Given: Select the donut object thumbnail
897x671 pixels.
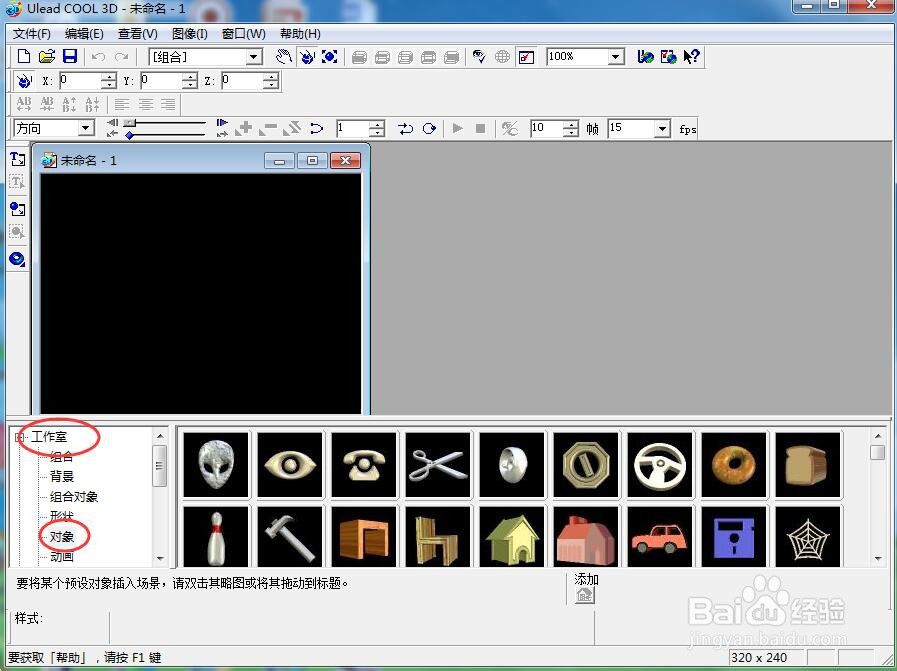Looking at the screenshot, I should [x=734, y=464].
